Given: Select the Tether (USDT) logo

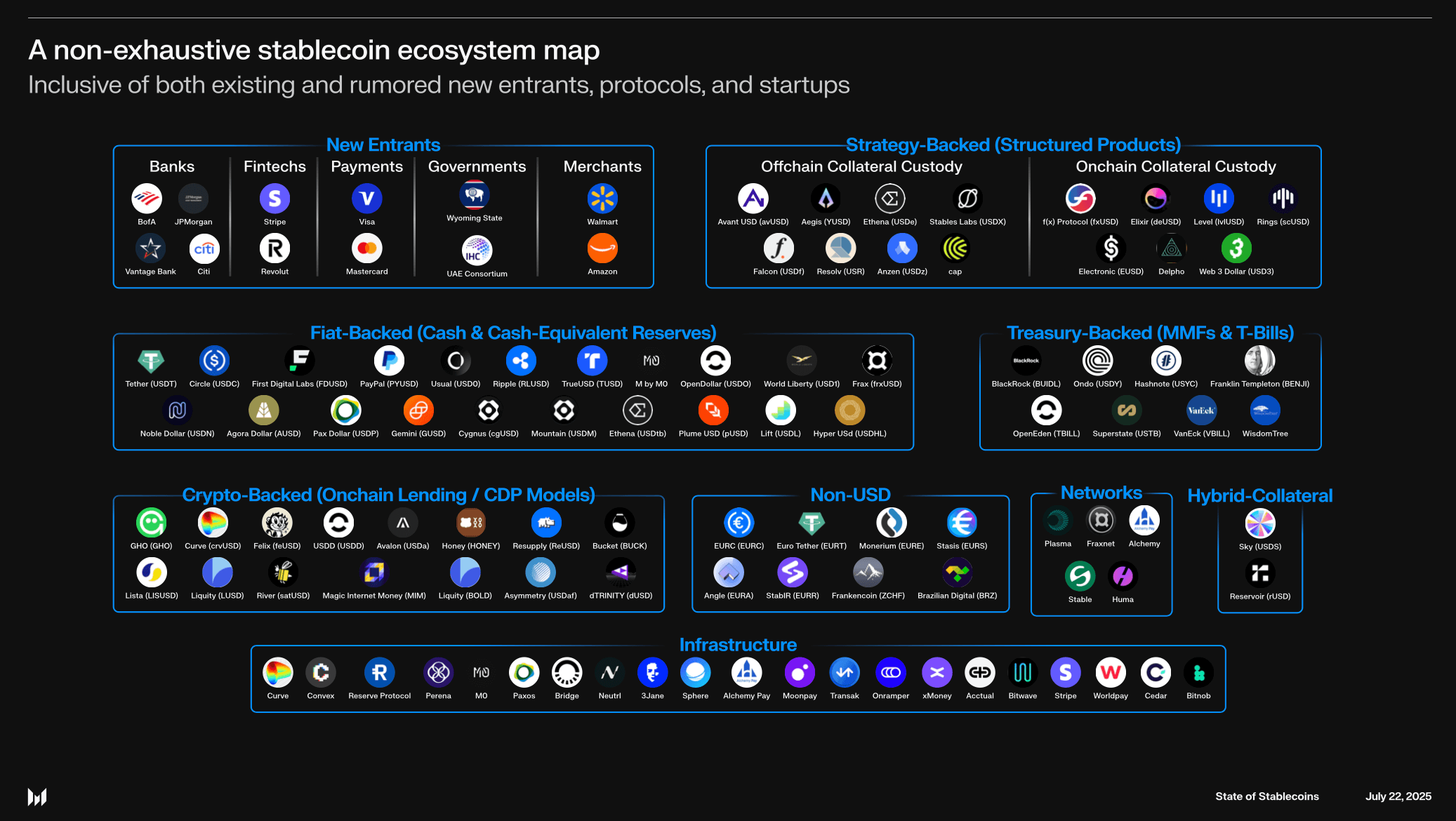Looking at the screenshot, I should click(150, 360).
